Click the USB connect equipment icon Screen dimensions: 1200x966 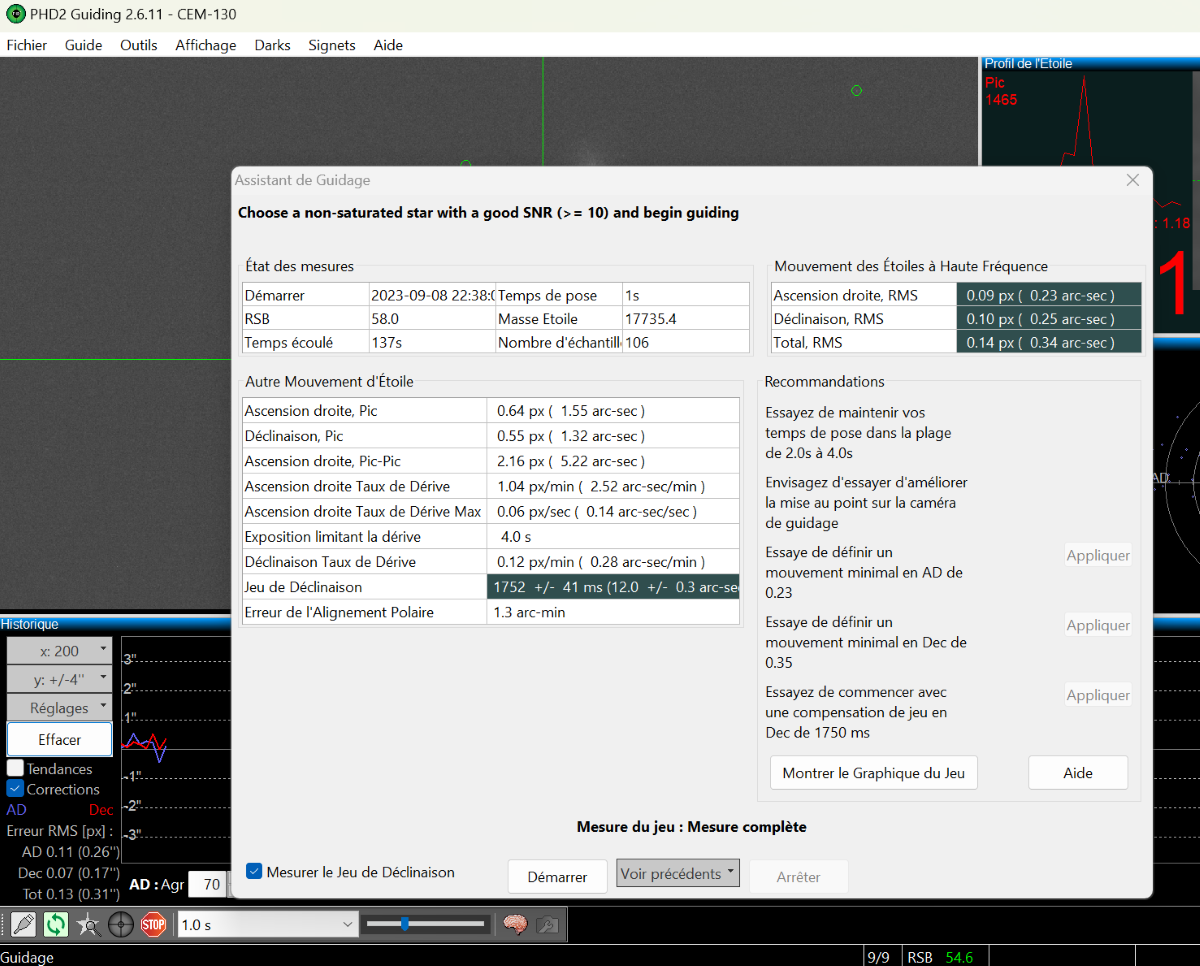[x=24, y=925]
